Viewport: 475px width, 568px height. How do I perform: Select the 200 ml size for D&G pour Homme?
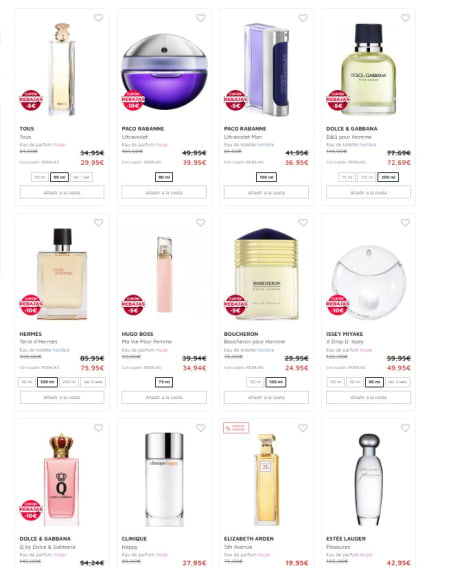(388, 177)
